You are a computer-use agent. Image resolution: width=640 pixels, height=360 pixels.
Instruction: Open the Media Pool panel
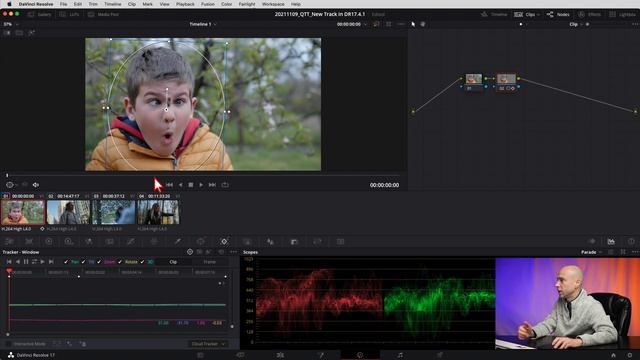[103, 14]
